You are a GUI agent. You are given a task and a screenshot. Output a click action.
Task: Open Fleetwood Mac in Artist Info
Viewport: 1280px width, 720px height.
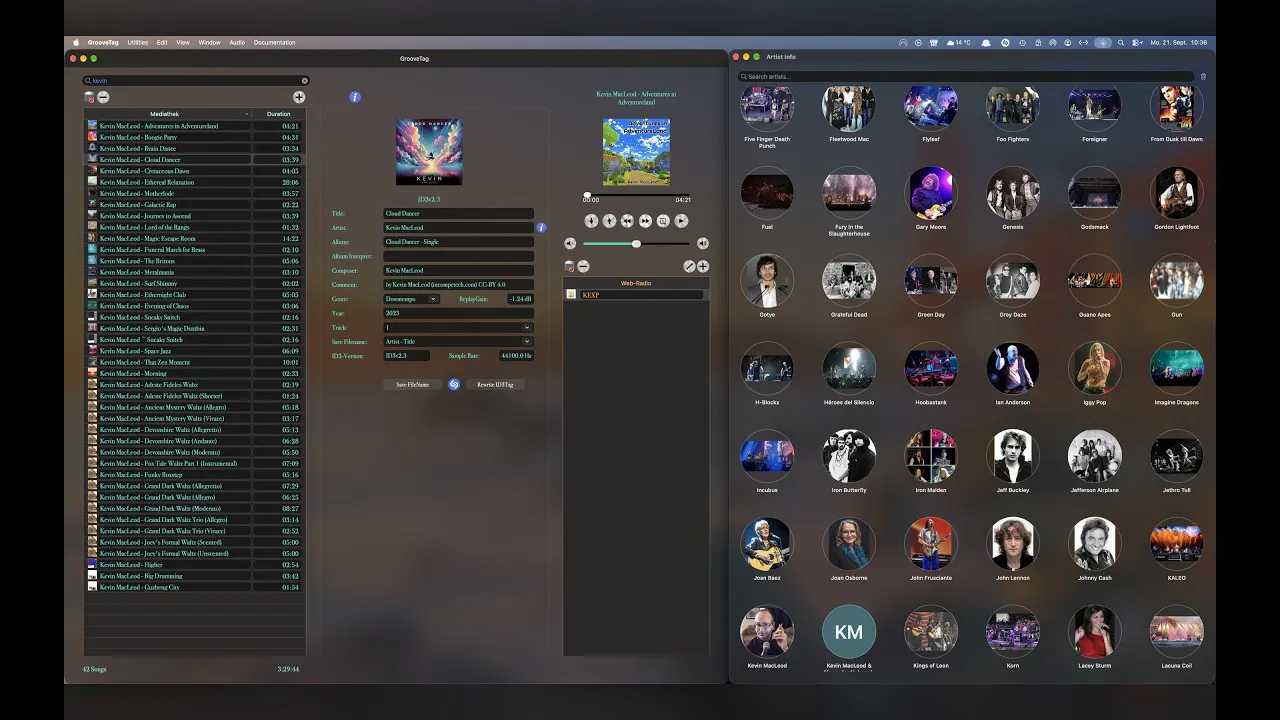click(849, 106)
